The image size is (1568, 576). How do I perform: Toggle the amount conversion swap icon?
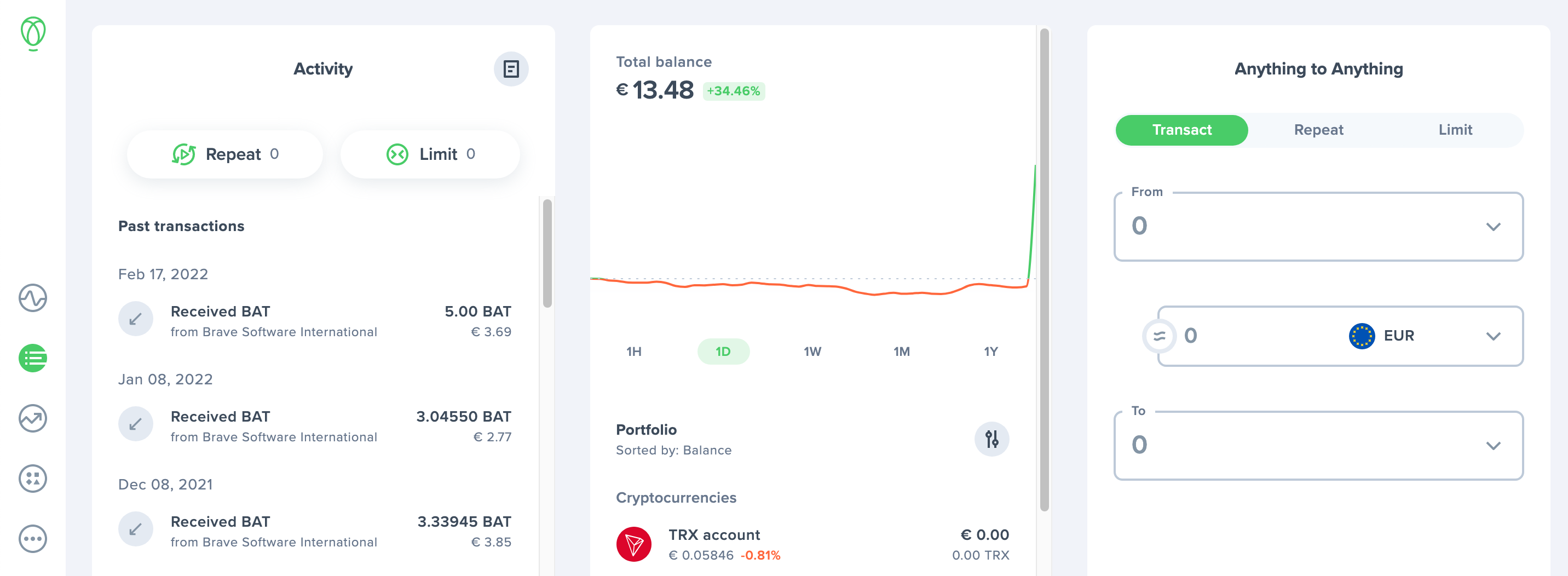(x=1159, y=336)
